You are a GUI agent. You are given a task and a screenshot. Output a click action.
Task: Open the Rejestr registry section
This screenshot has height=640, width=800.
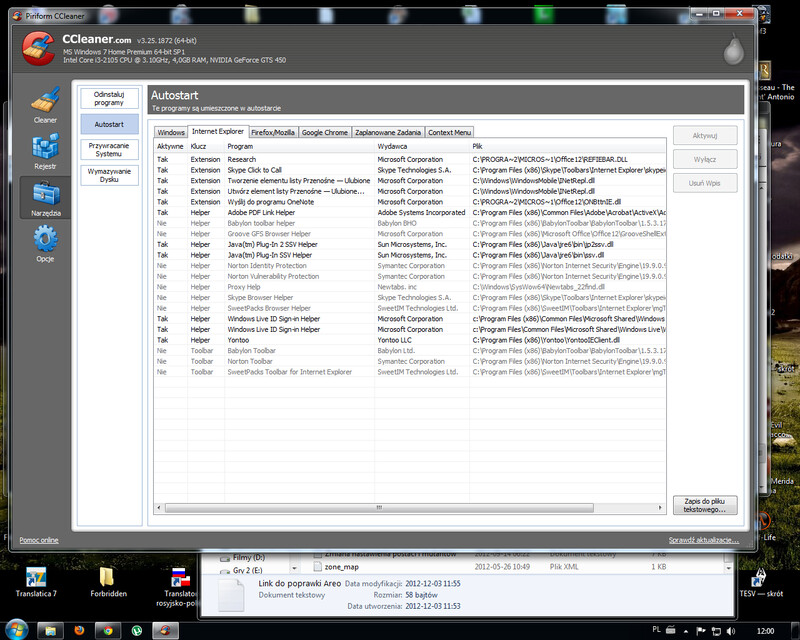coord(45,150)
